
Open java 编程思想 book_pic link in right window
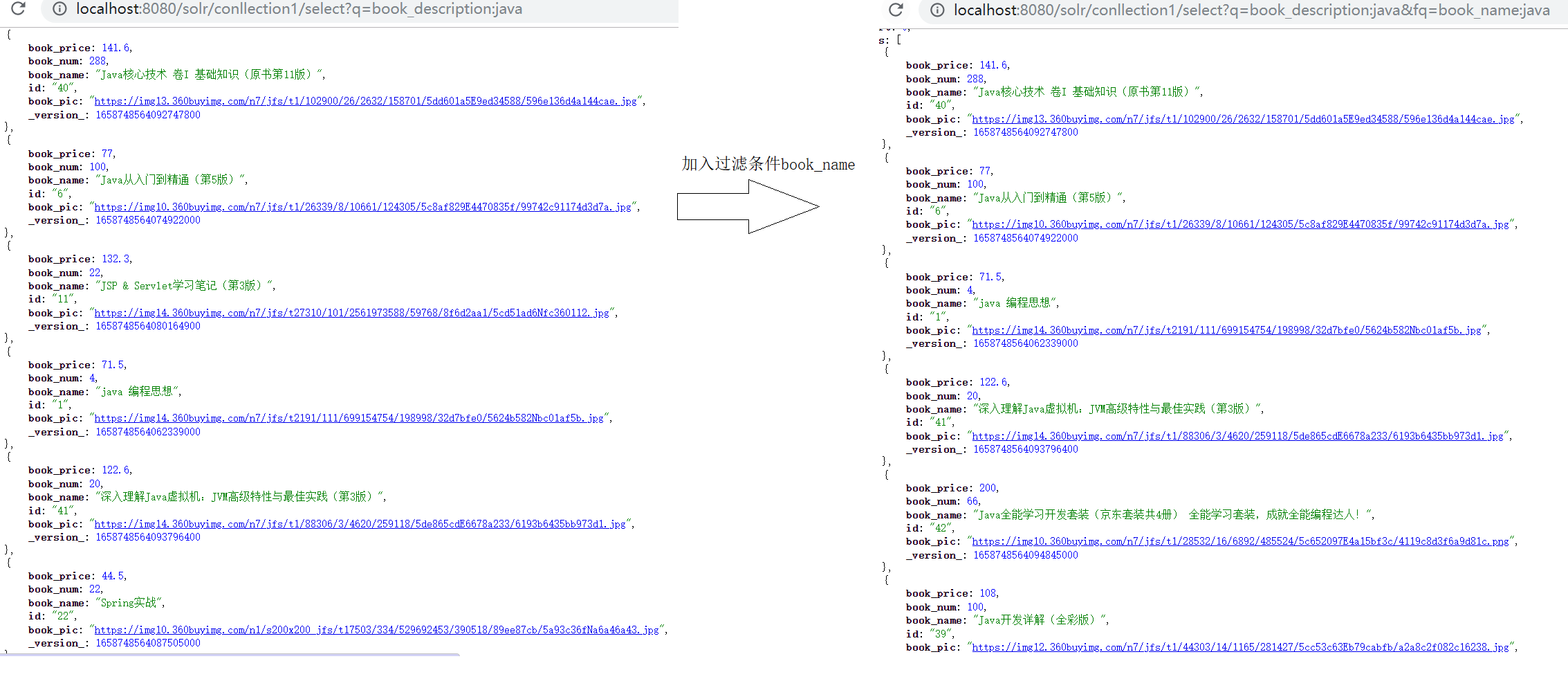tap(1226, 330)
